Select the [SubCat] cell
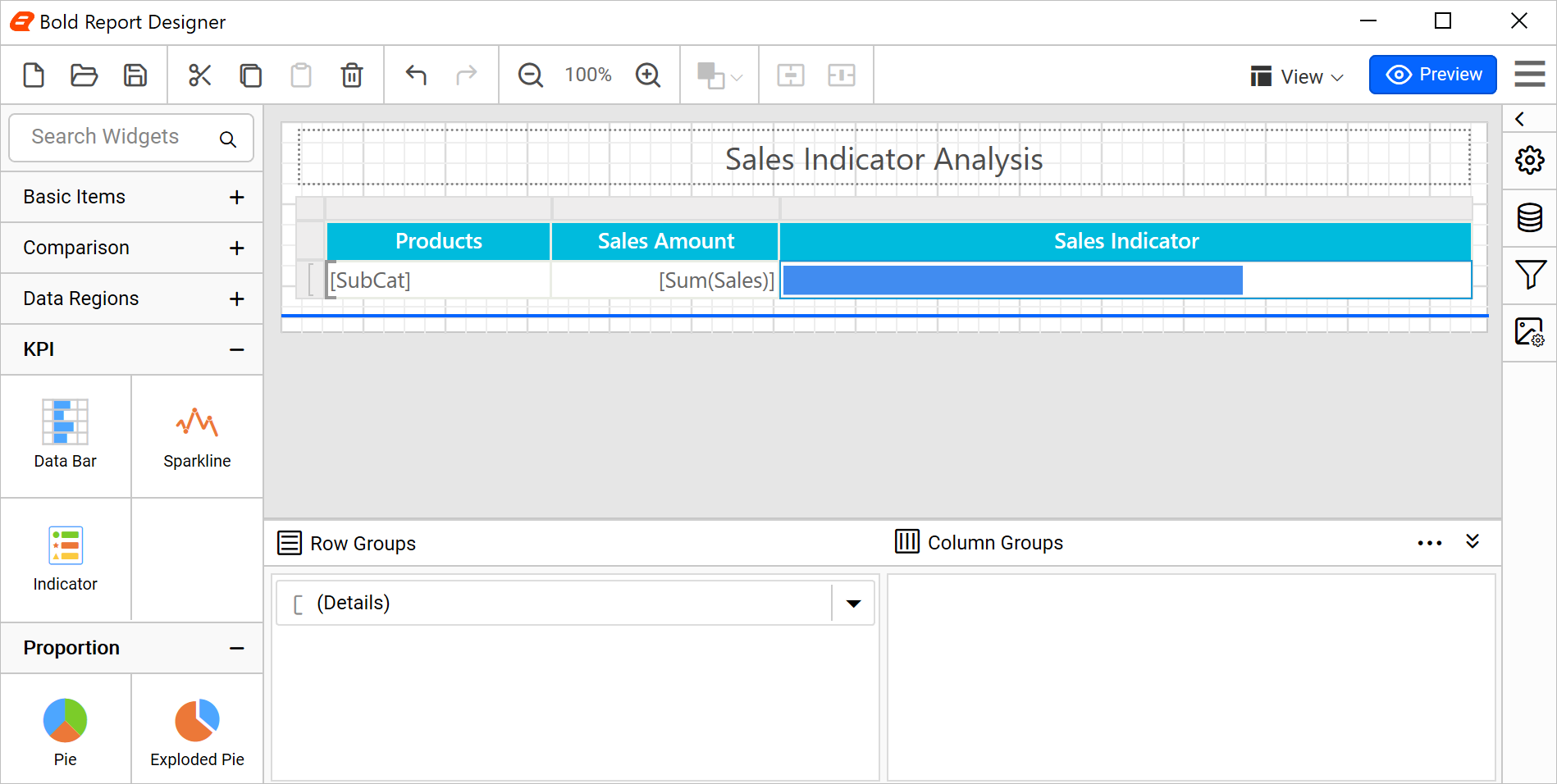 pyautogui.click(x=439, y=280)
